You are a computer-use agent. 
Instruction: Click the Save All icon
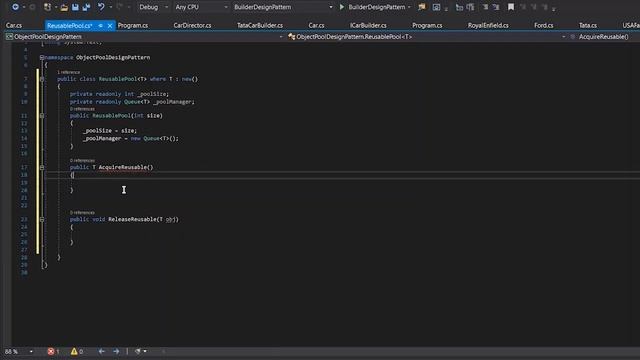pos(86,7)
